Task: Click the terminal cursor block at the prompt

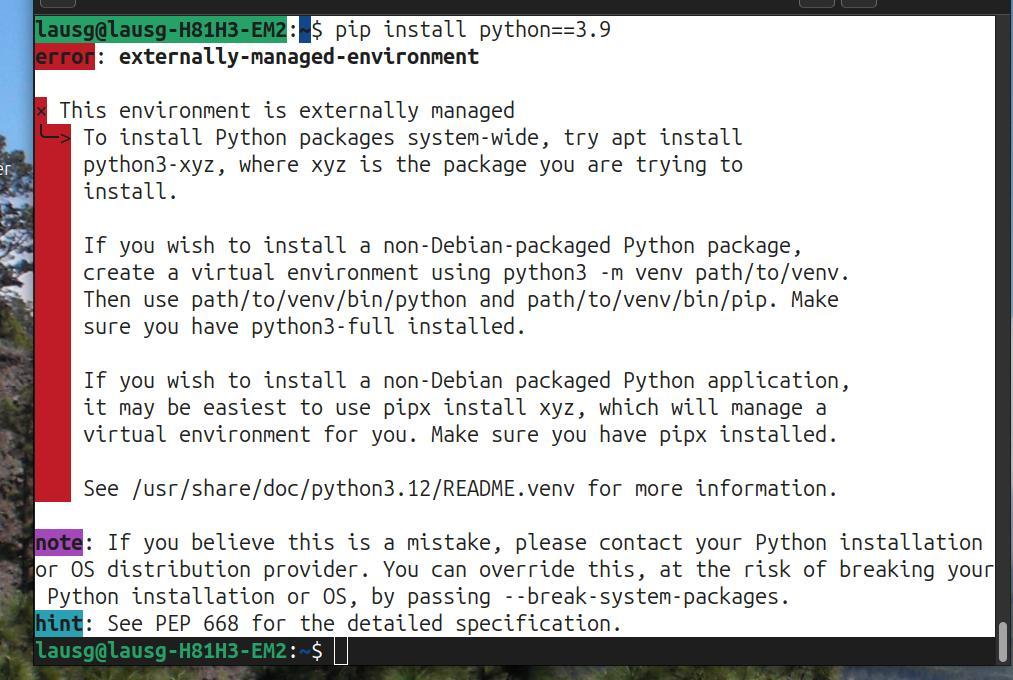Action: click(341, 651)
